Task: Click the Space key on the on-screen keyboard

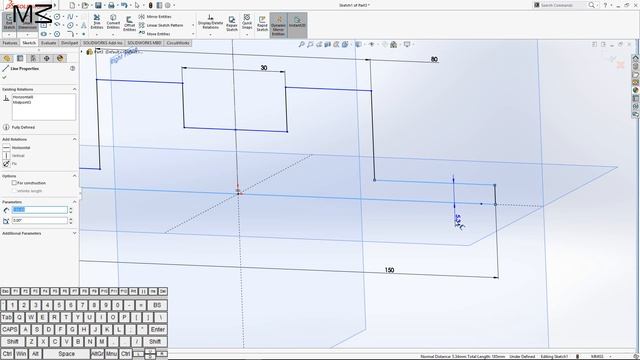Action: 66,354
